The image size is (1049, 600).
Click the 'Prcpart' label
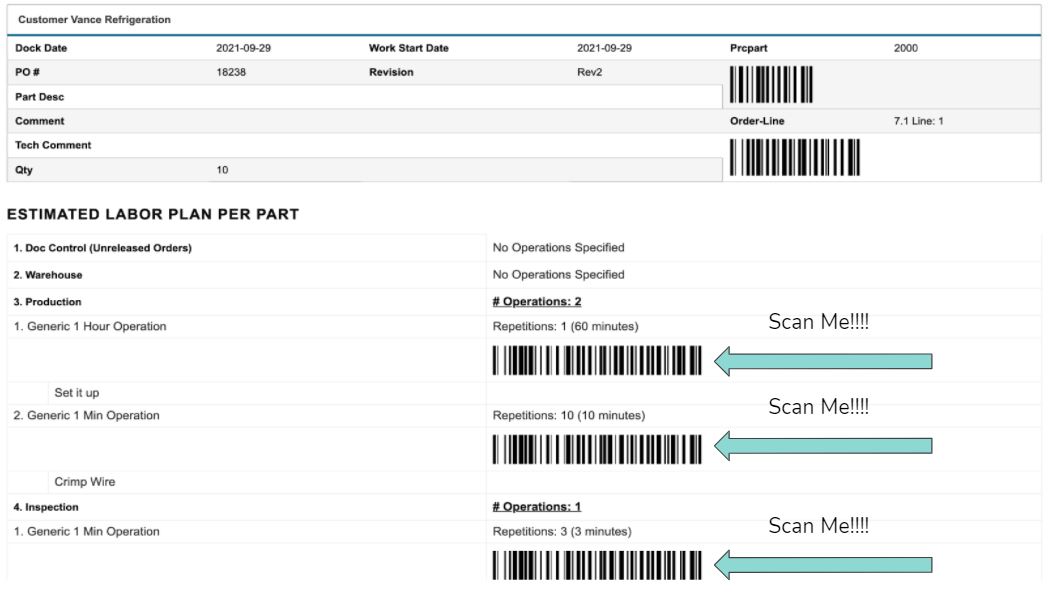tap(749, 48)
